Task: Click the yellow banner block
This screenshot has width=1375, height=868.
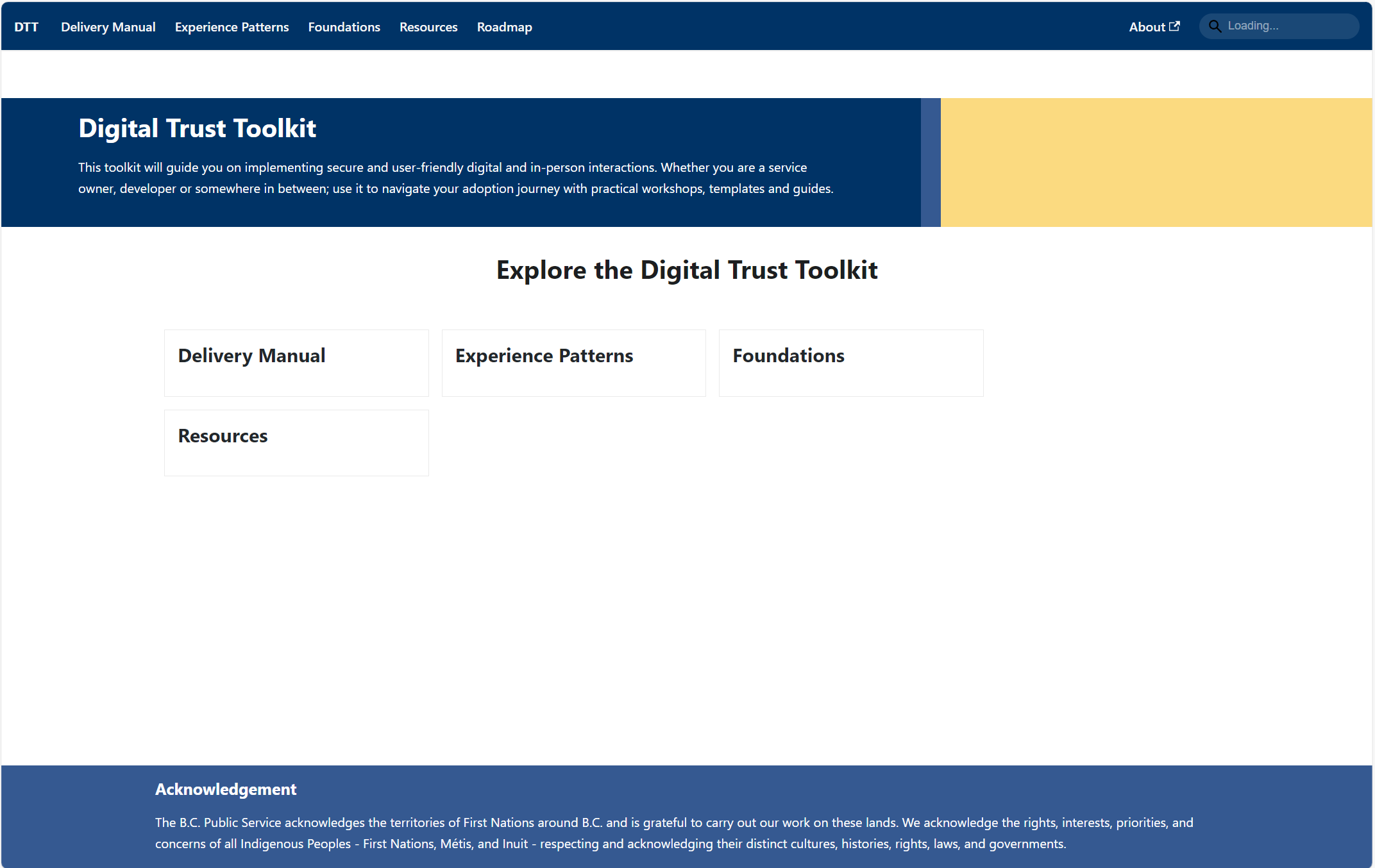Action: tap(1156, 162)
